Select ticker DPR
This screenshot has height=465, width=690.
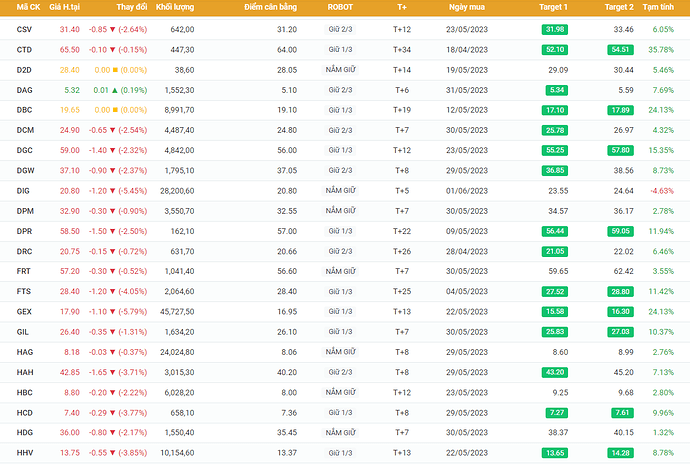(x=24, y=231)
